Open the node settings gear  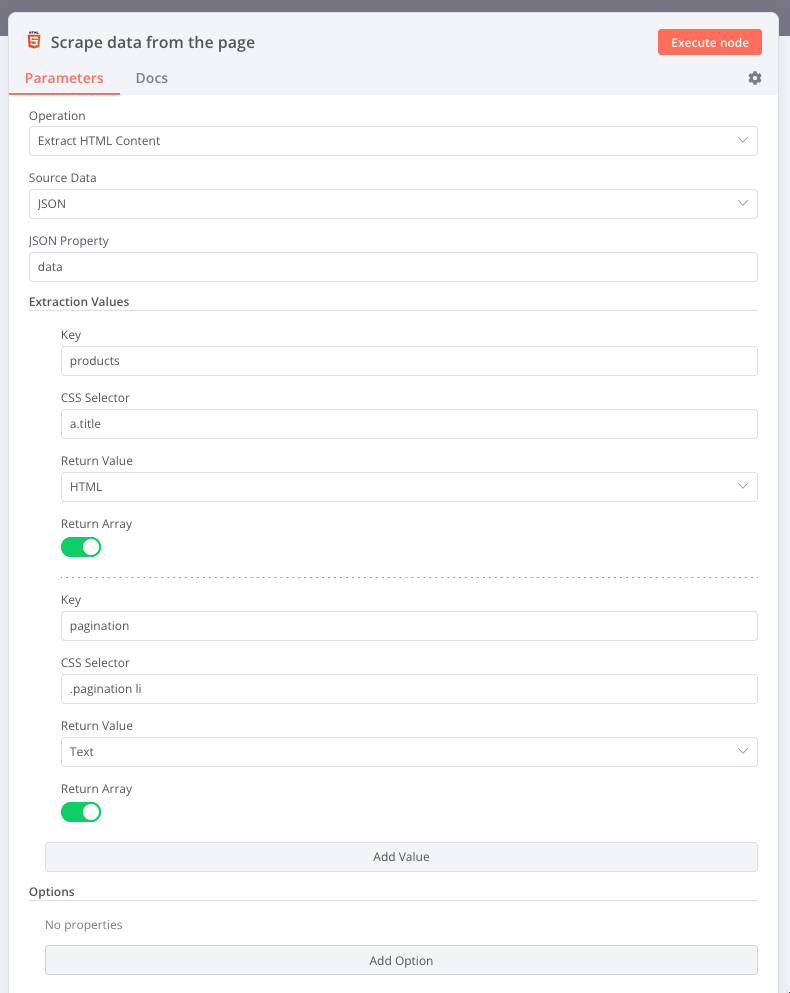[754, 77]
